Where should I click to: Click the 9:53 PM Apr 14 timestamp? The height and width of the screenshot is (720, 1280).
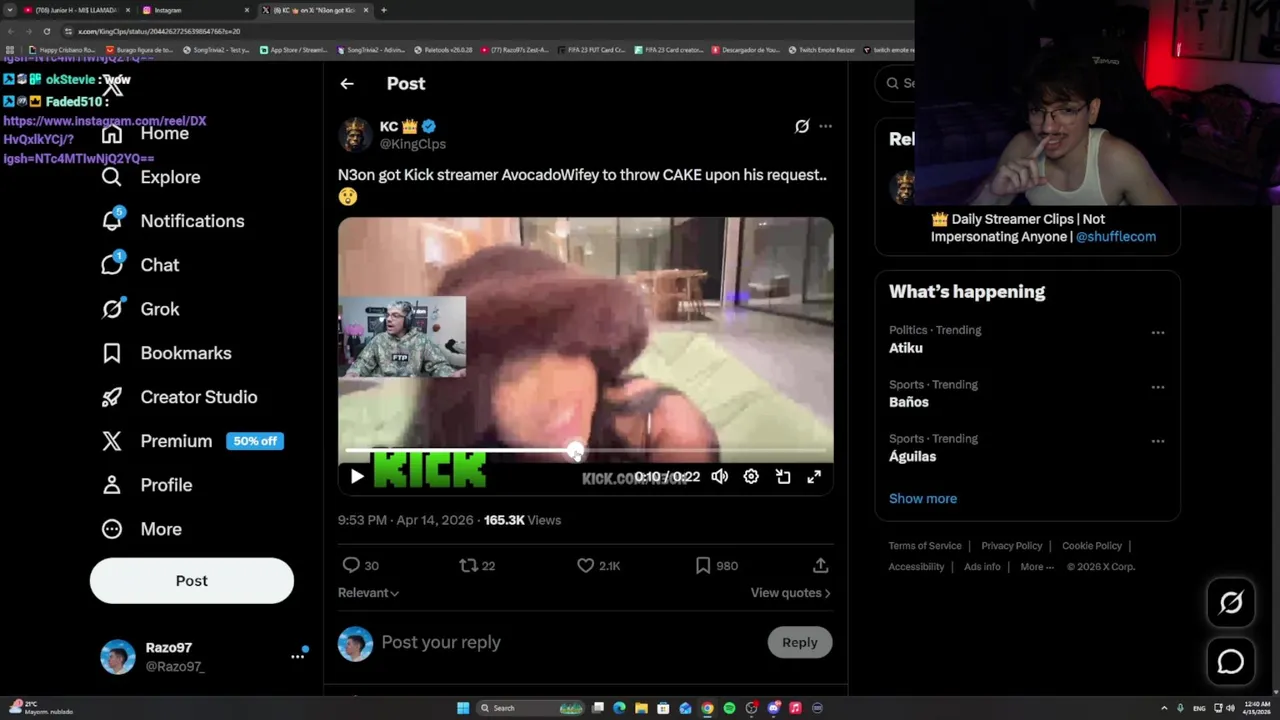(406, 520)
